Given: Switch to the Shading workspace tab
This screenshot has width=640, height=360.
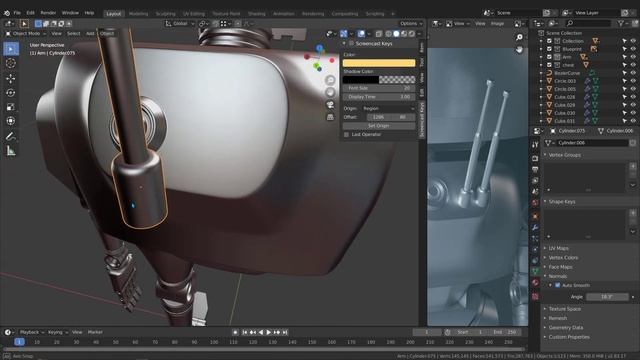Looking at the screenshot, I should 256,13.
